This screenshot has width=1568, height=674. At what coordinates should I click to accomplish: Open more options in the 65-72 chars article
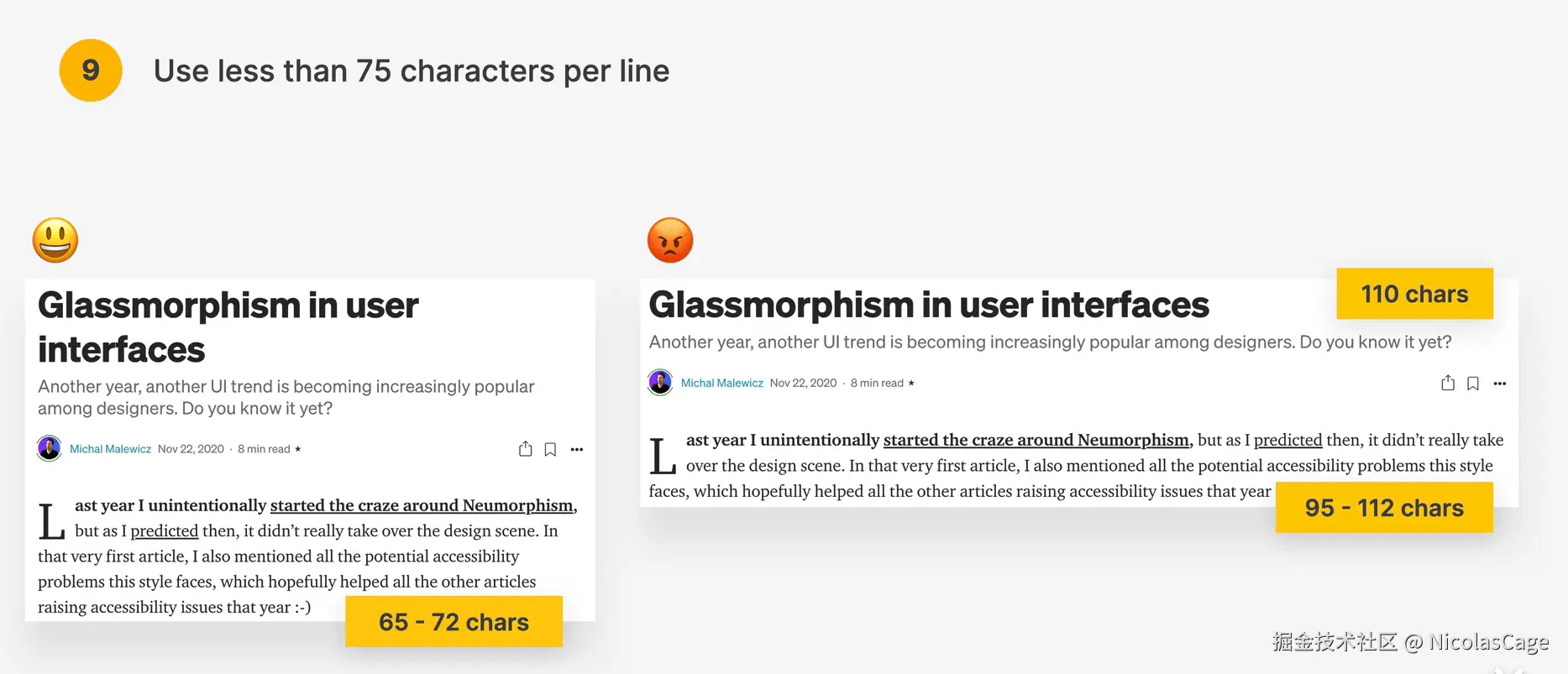tap(577, 450)
